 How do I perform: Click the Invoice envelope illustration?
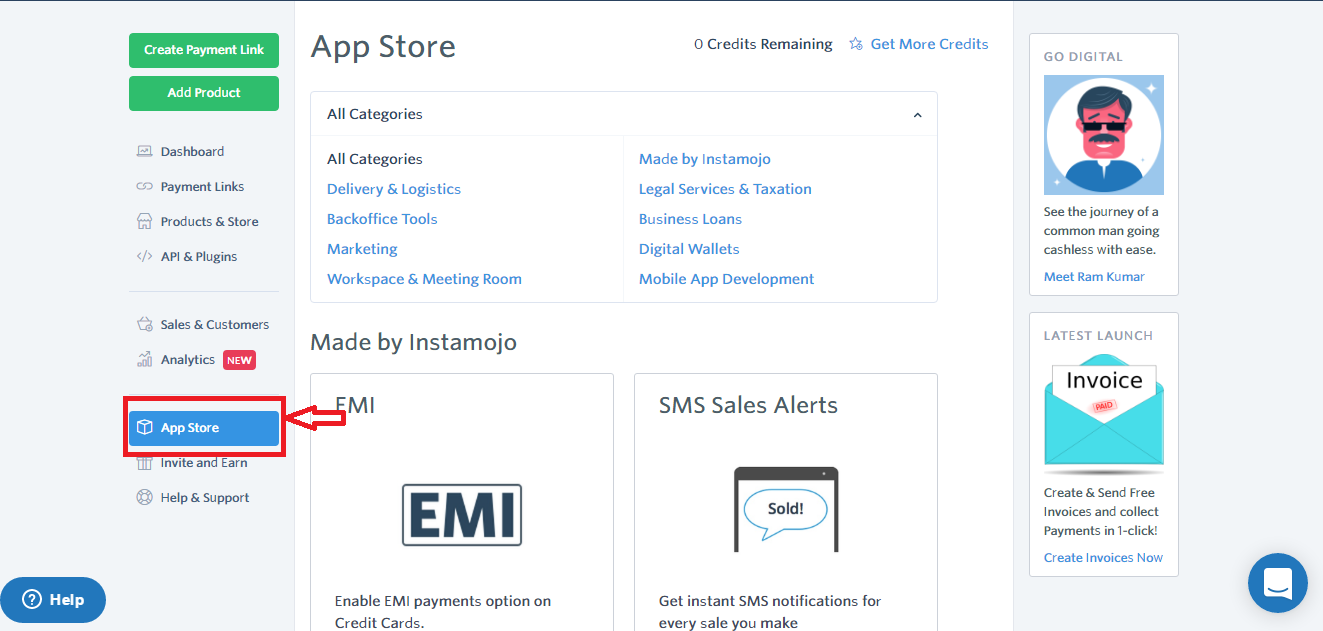coord(1104,414)
